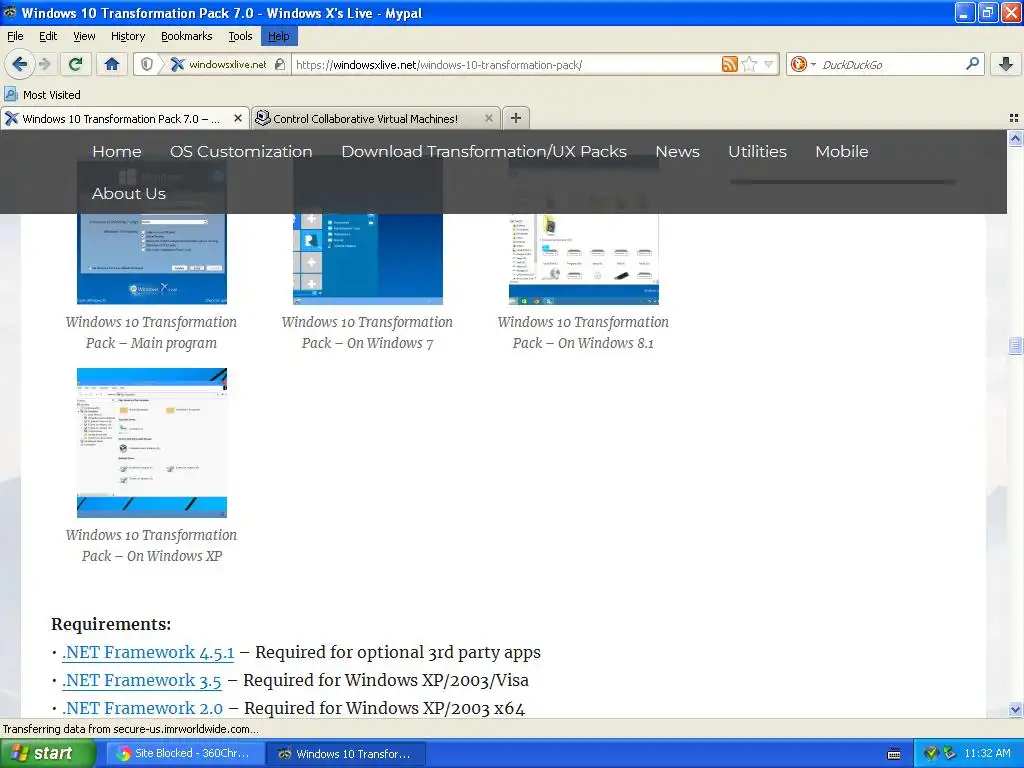Viewport: 1024px width, 768px height.
Task: Open the DuckDuckGo search engine dropdown
Action: [803, 64]
